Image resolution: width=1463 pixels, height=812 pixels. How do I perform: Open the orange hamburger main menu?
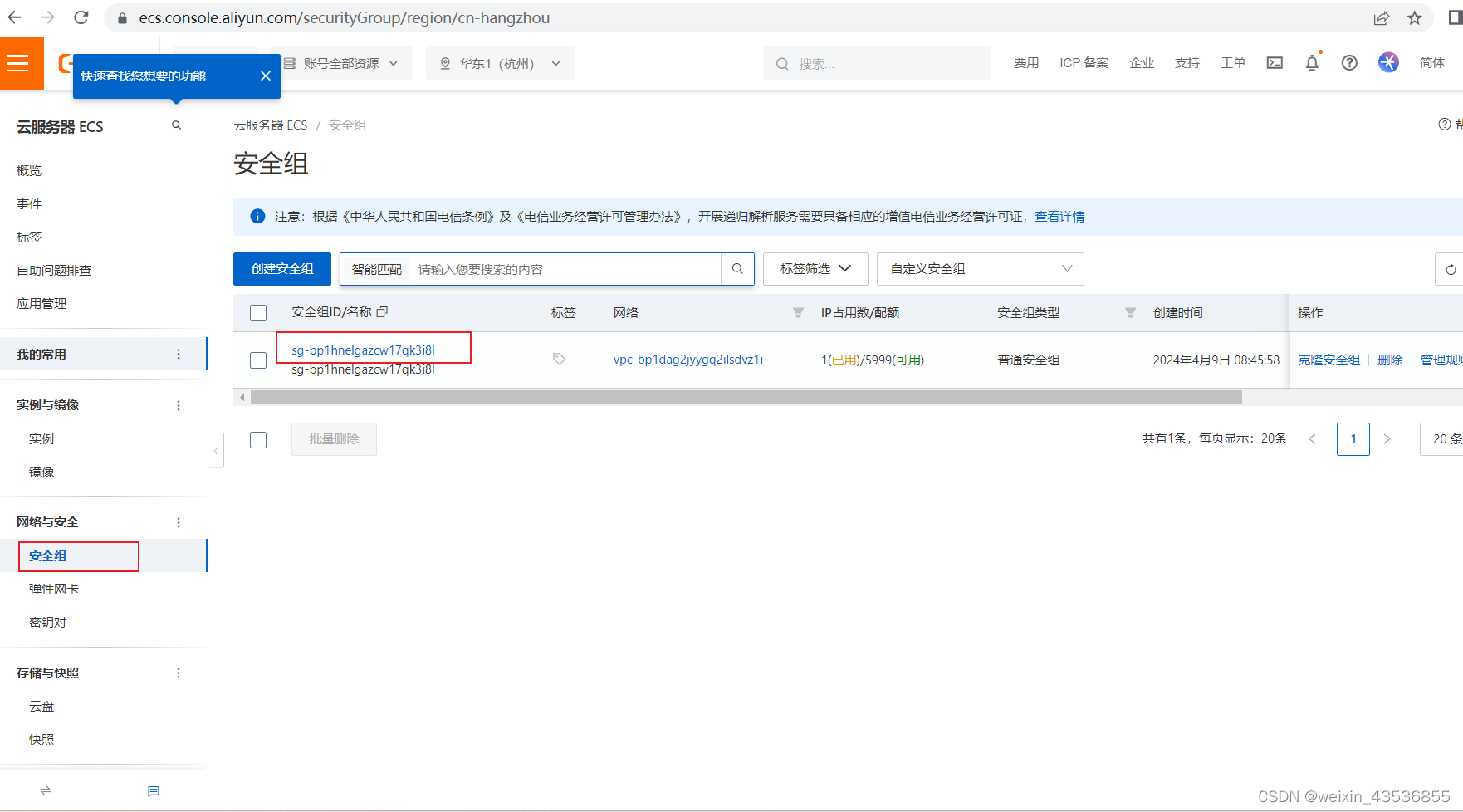[18, 63]
